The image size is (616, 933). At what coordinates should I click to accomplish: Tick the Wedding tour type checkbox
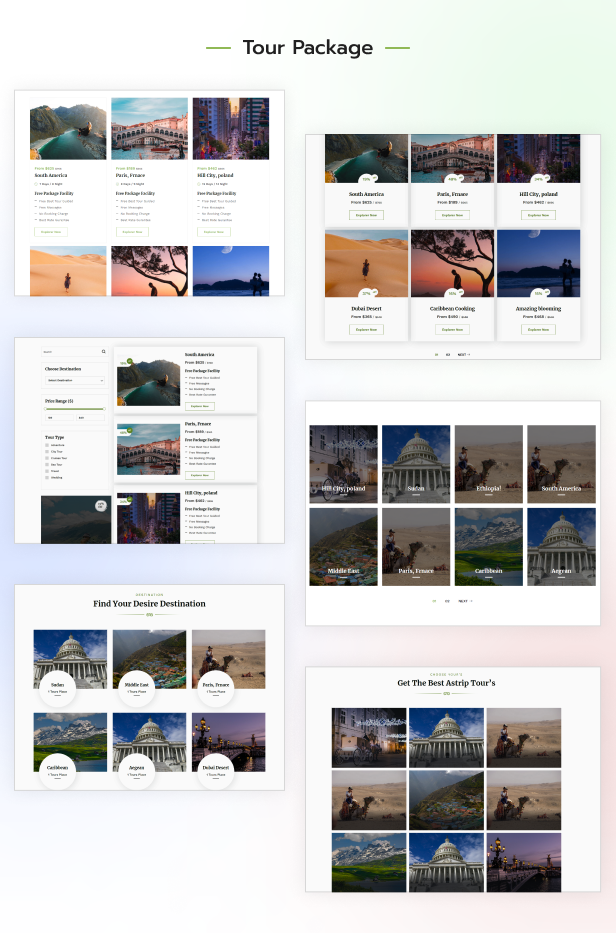pos(47,478)
